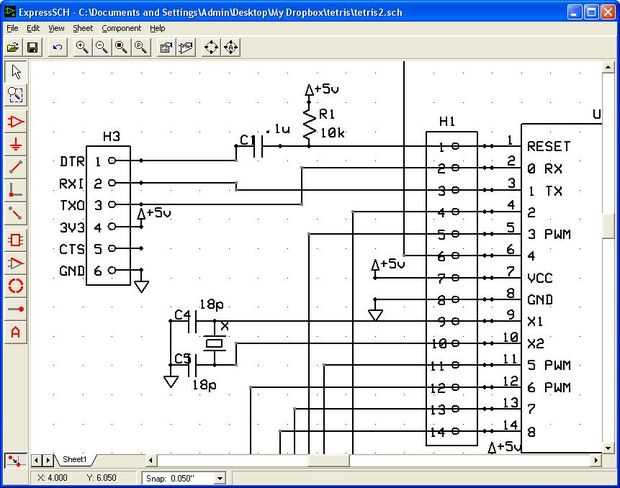The height and width of the screenshot is (488, 620).
Task: Click the H1 header label
Action: [447, 121]
